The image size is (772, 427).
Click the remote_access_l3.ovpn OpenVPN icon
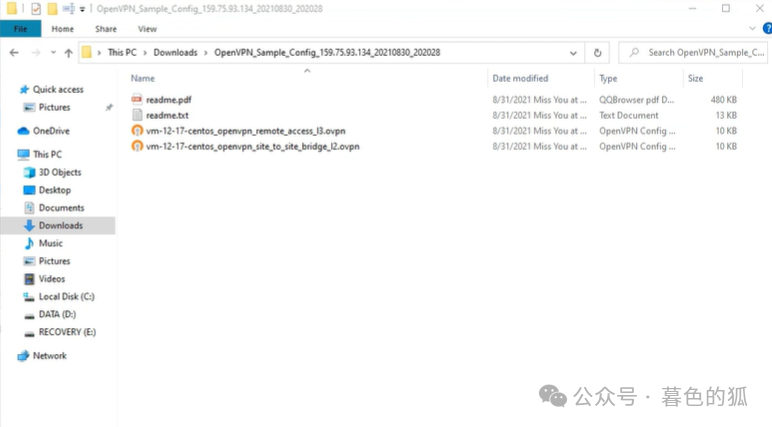coord(137,131)
